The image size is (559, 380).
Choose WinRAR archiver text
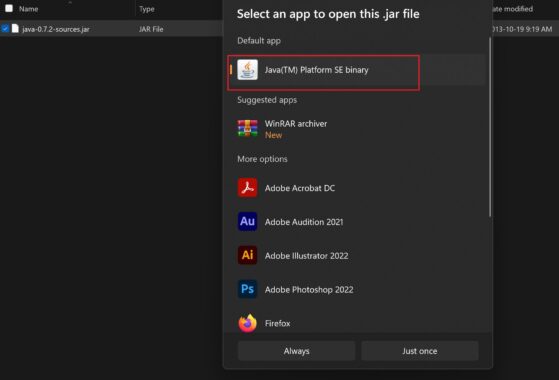(296, 124)
